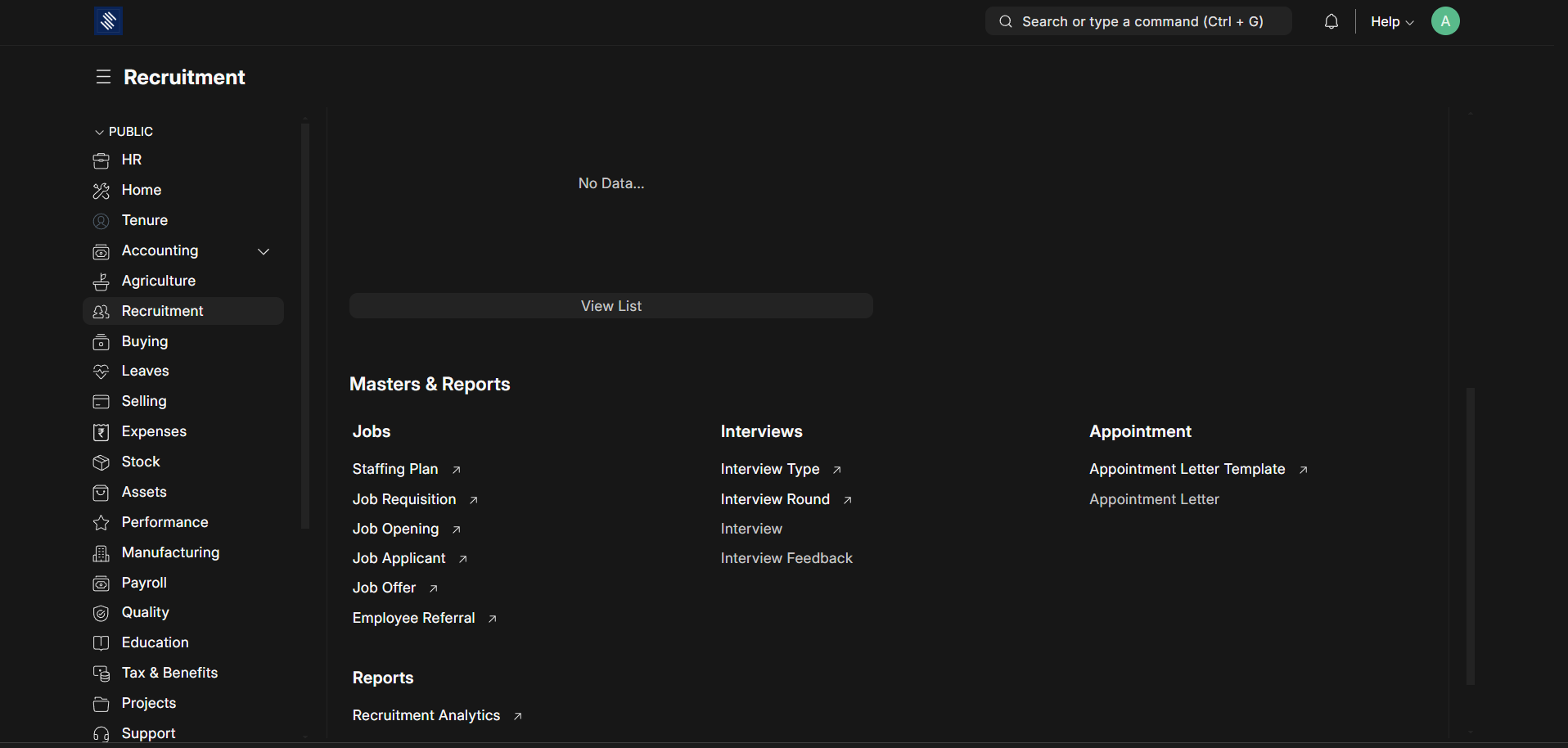Click the Leaves heart icon in sidebar
This screenshot has height=748, width=1568.
[x=101, y=372]
